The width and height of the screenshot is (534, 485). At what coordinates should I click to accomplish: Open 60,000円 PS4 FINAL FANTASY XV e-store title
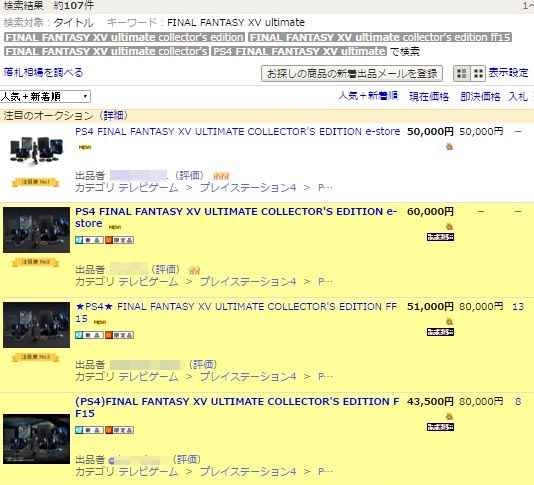coord(236,217)
